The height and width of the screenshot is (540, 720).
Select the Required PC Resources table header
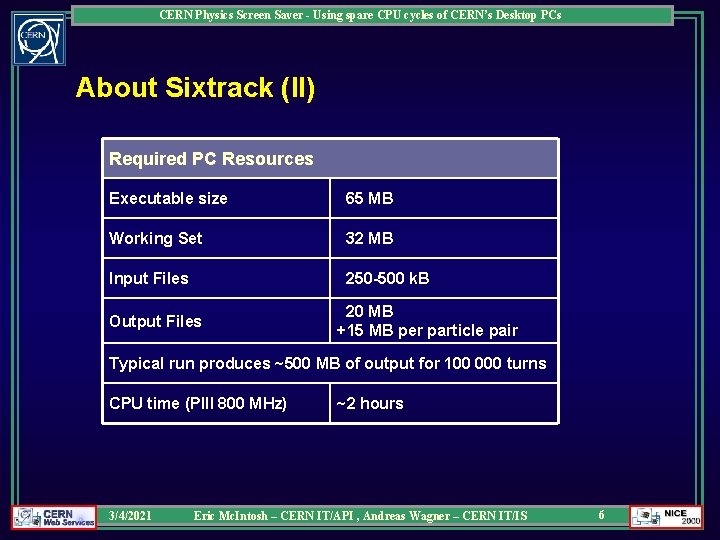[x=330, y=159]
